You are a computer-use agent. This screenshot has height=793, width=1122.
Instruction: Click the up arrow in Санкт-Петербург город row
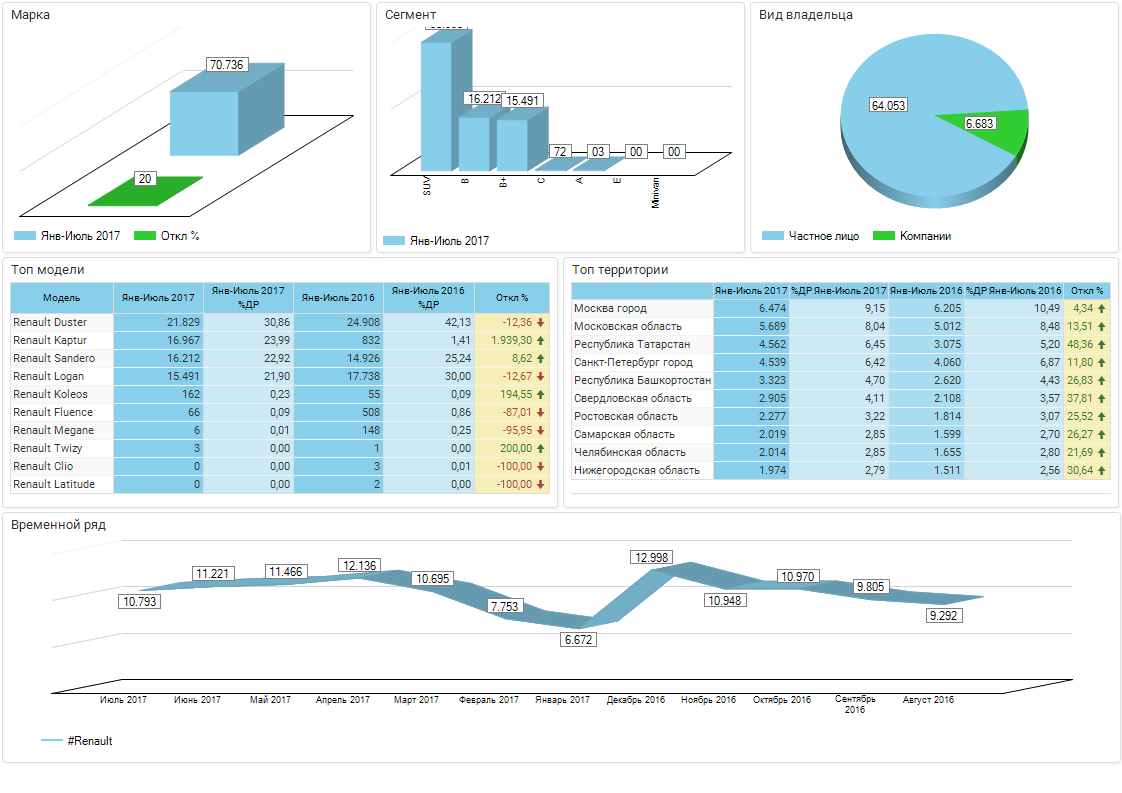[x=1101, y=362]
